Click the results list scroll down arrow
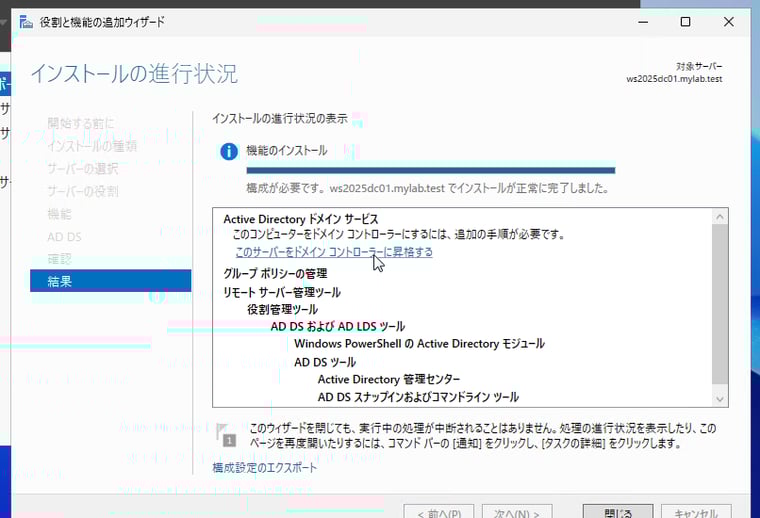The width and height of the screenshot is (760, 518). [x=720, y=399]
